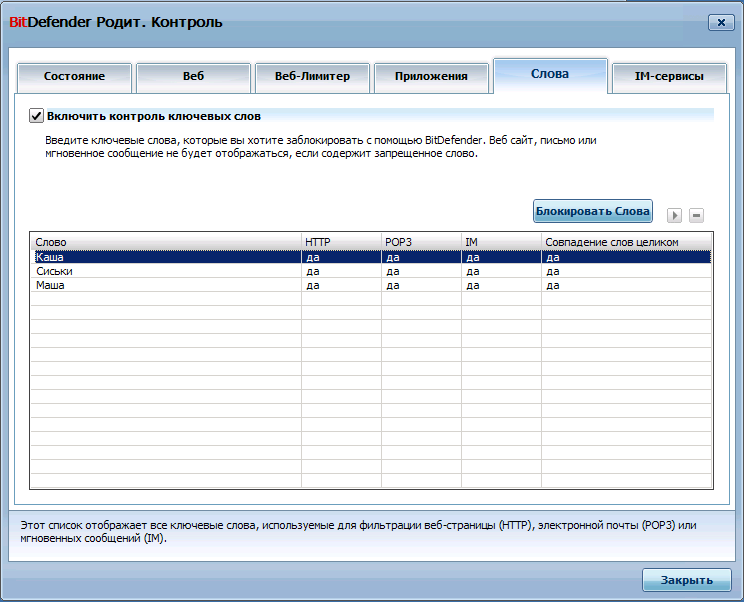The height and width of the screenshot is (602, 744).
Task: Click 'Совпадение слов целиком' column header
Action: [626, 242]
